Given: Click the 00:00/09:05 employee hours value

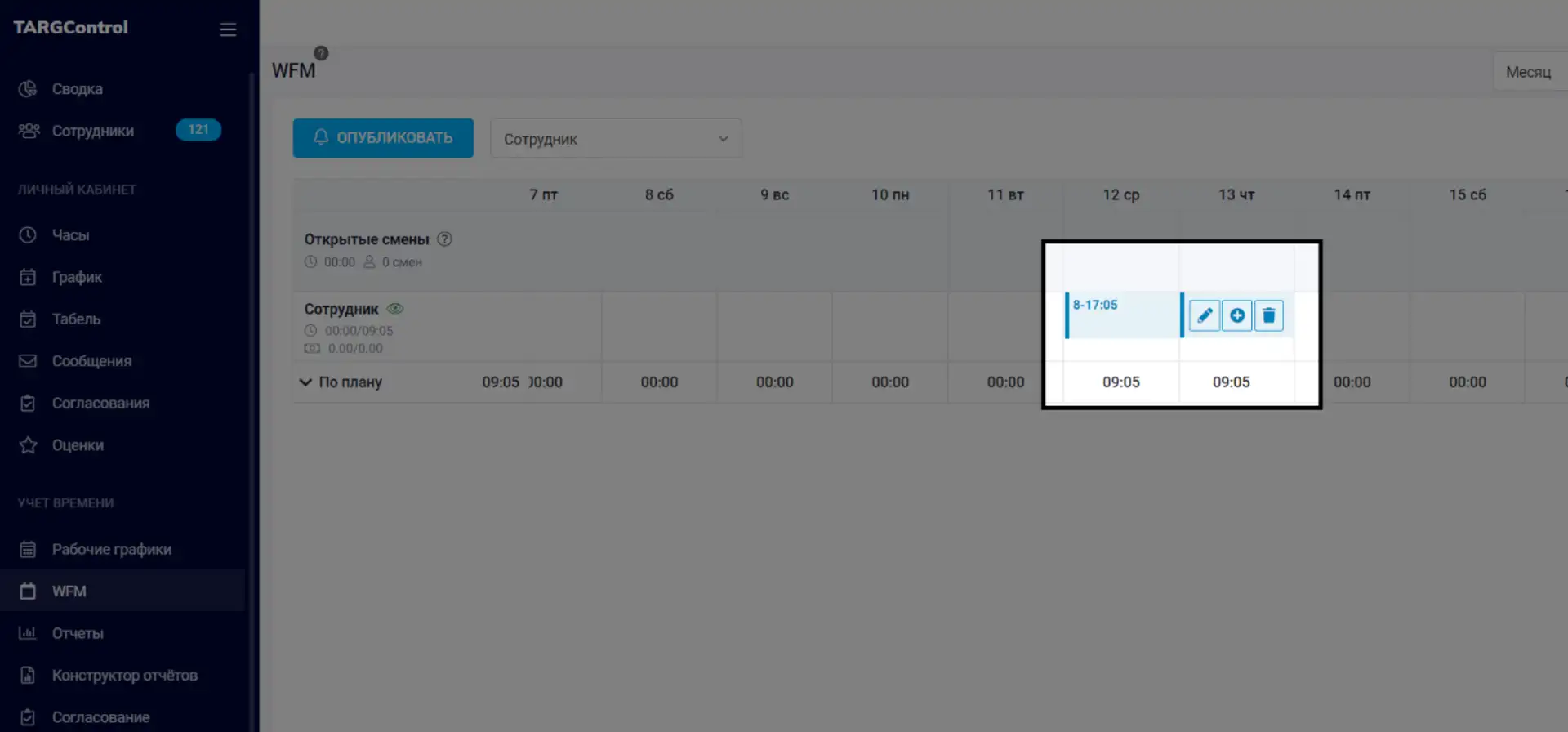Looking at the screenshot, I should point(359,331).
